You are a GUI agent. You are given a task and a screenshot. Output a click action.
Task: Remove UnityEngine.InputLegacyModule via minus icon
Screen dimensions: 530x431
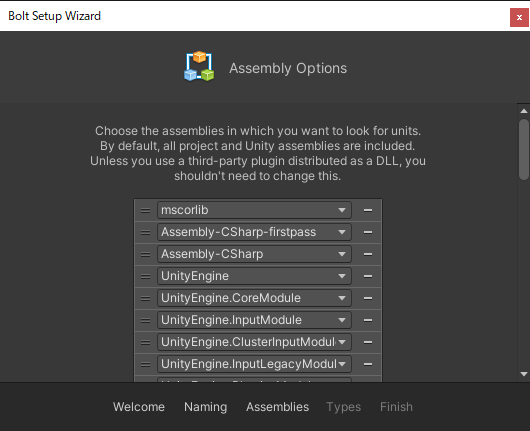[x=368, y=364]
